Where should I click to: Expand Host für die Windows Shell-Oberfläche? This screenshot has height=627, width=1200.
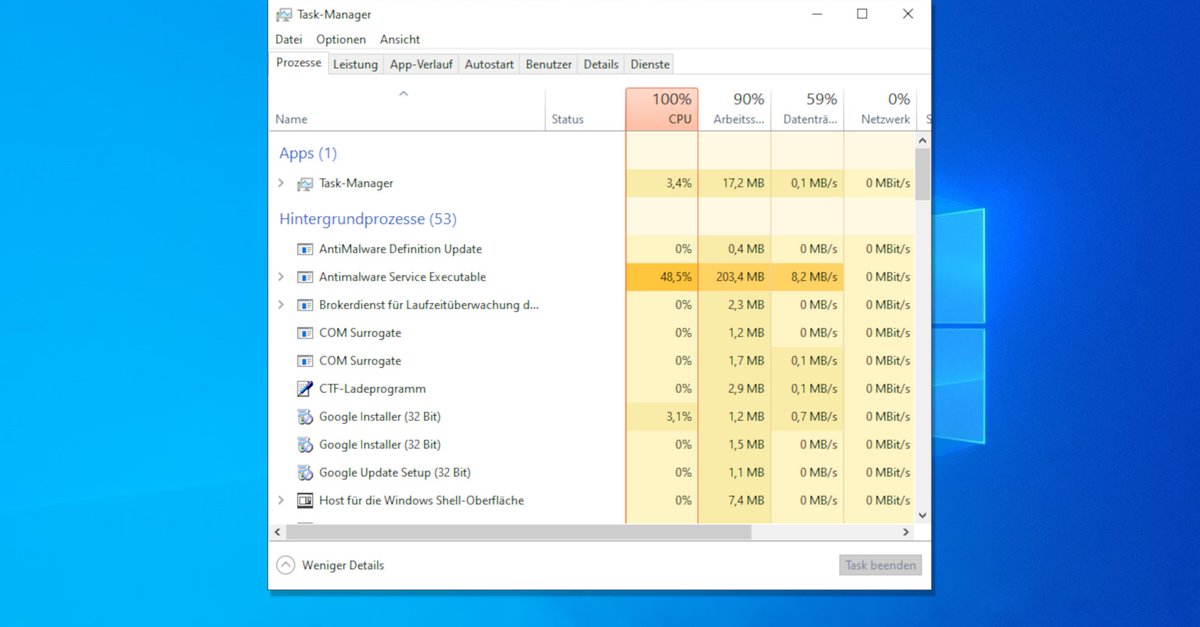point(281,501)
